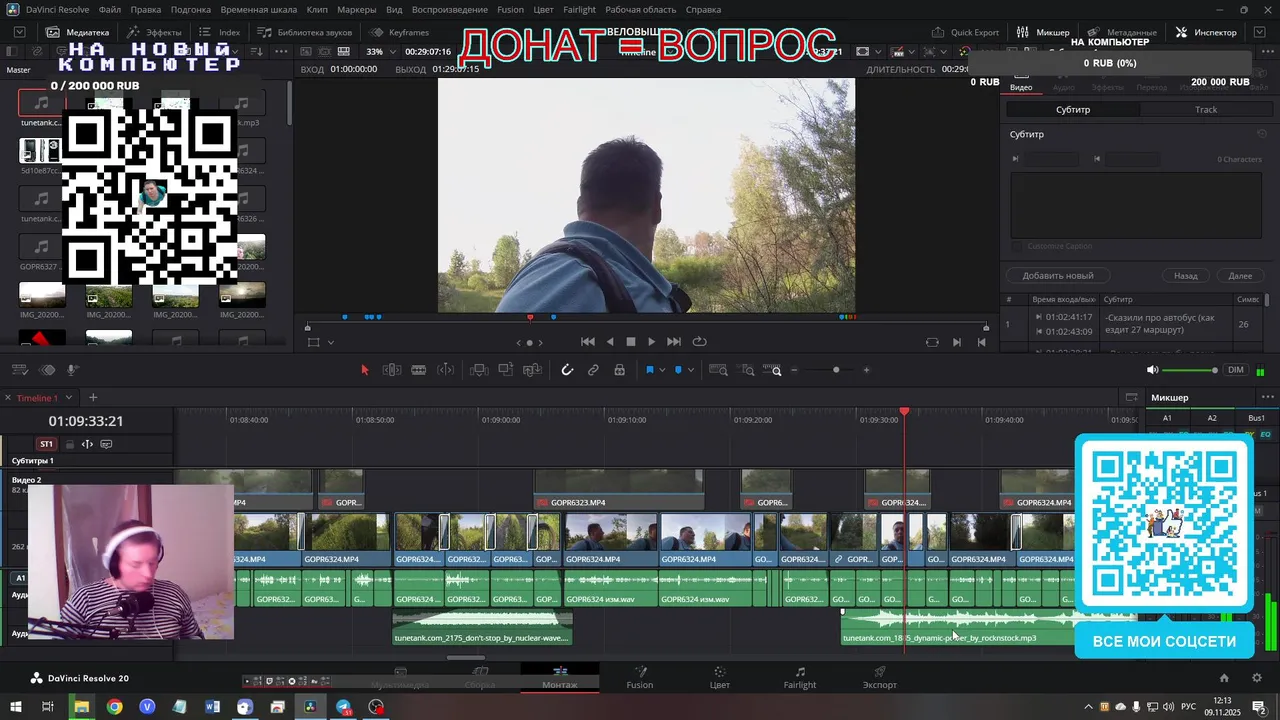Screen dimensions: 1280x720
Task: Switch to the Экспорт page
Action: click(x=880, y=678)
